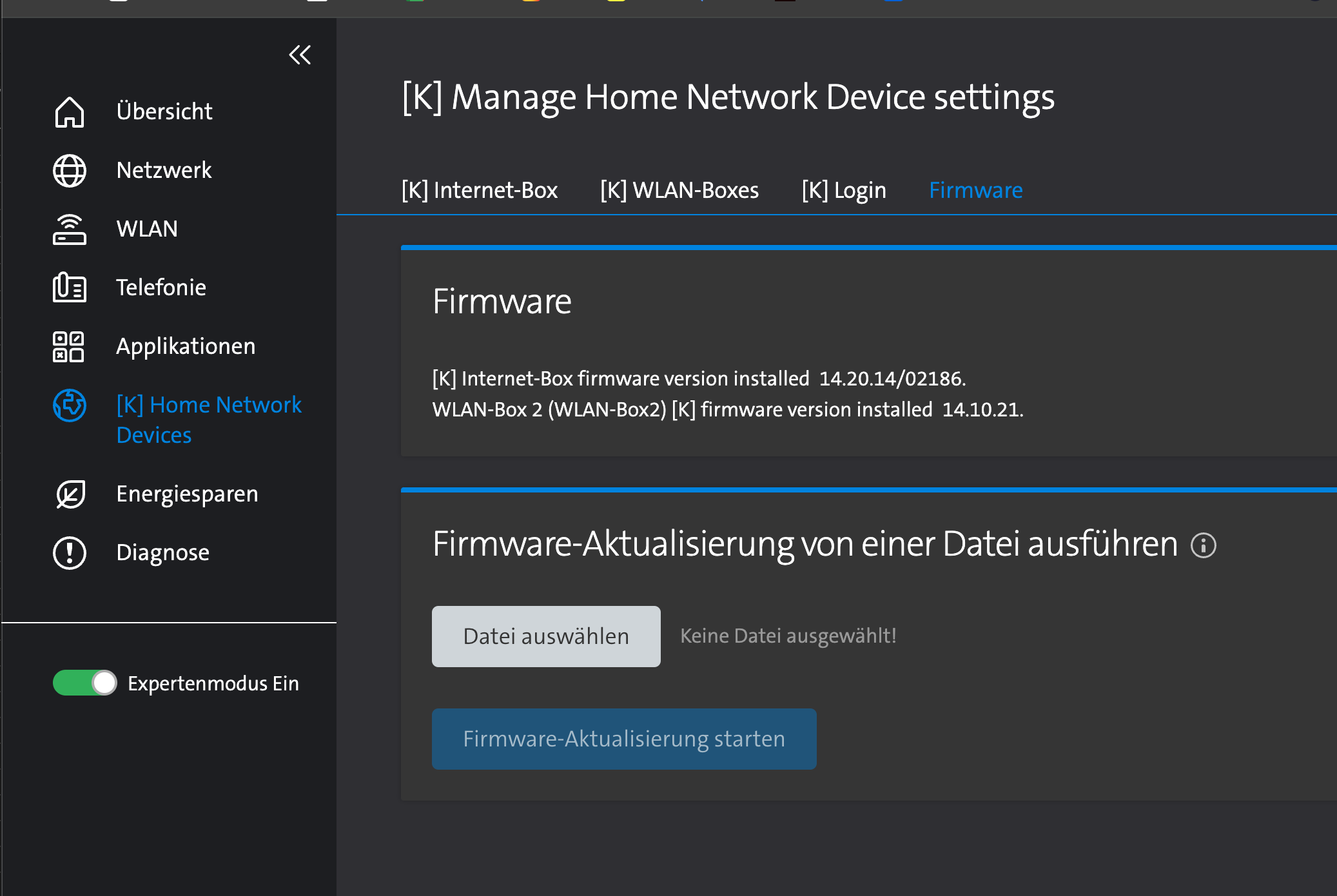Collapse the sidebar with double chevron
1337x896 pixels.
pos(300,55)
